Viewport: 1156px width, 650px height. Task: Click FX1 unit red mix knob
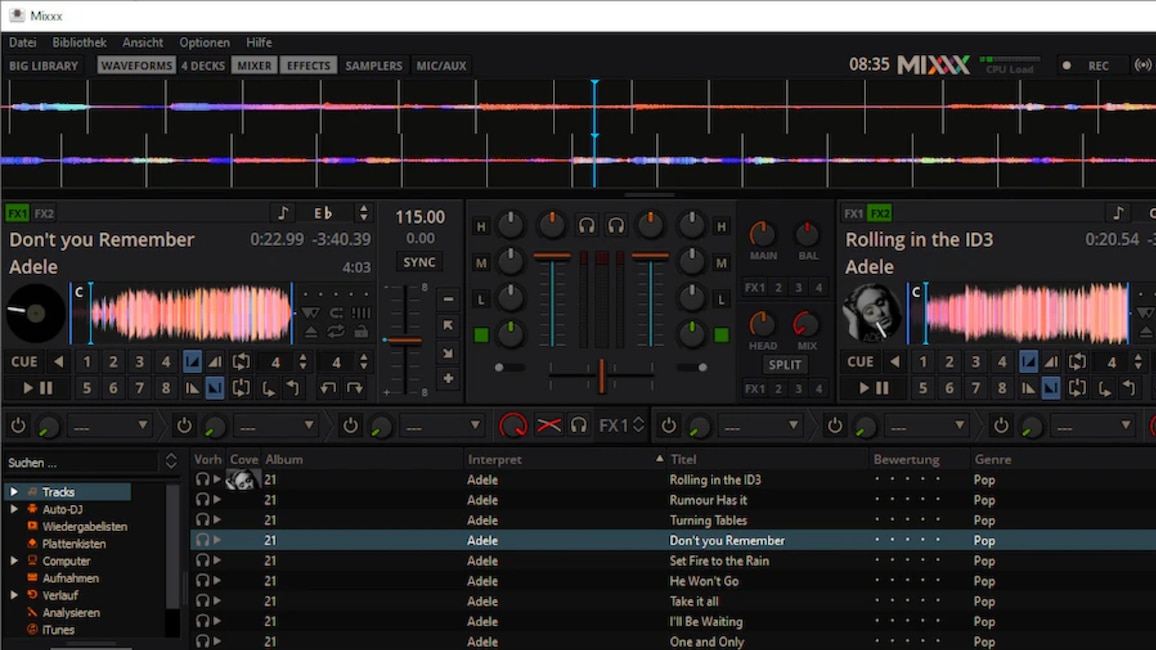tap(513, 425)
